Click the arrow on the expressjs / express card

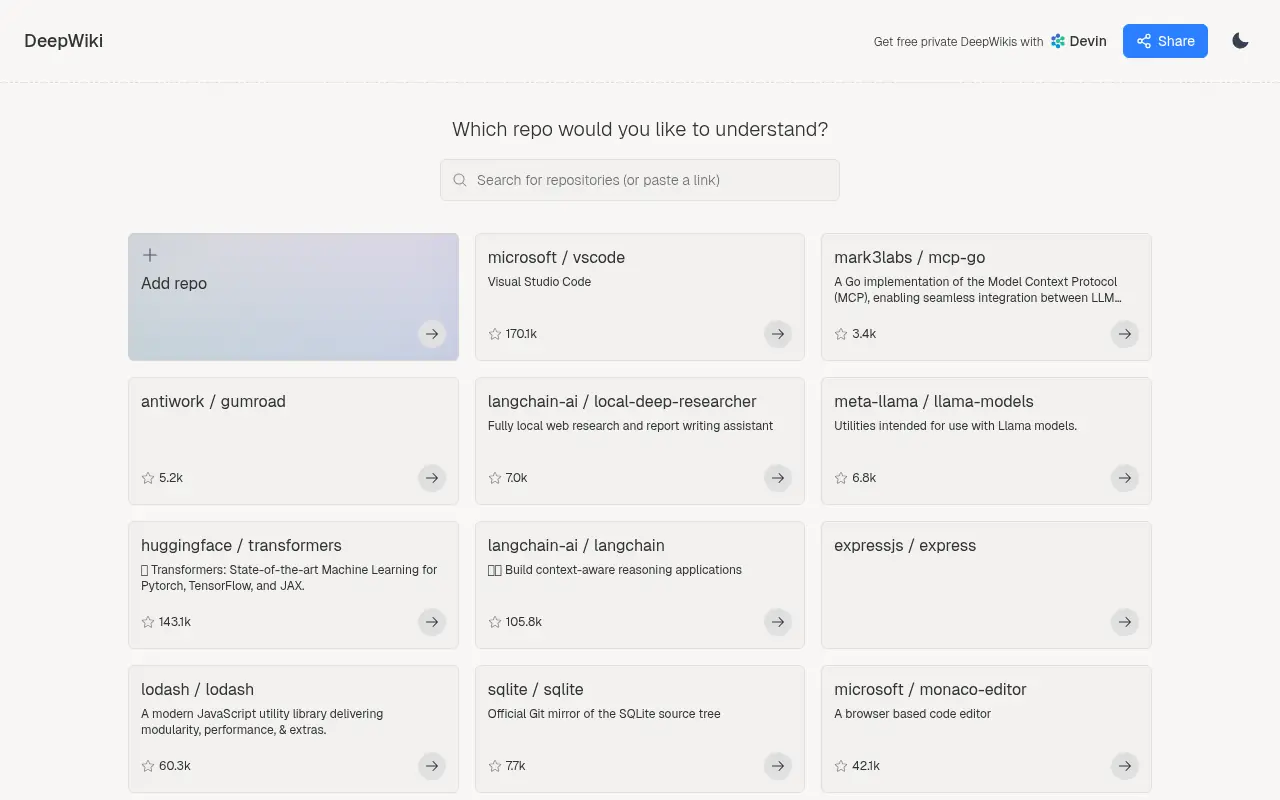pos(1124,622)
